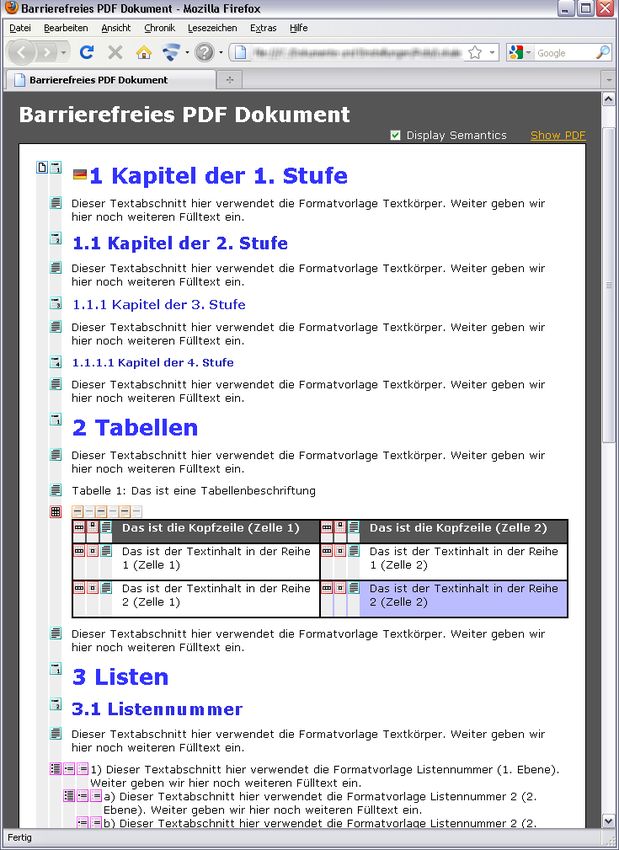Click the Back navigation button
The image size is (619, 850).
point(22,52)
